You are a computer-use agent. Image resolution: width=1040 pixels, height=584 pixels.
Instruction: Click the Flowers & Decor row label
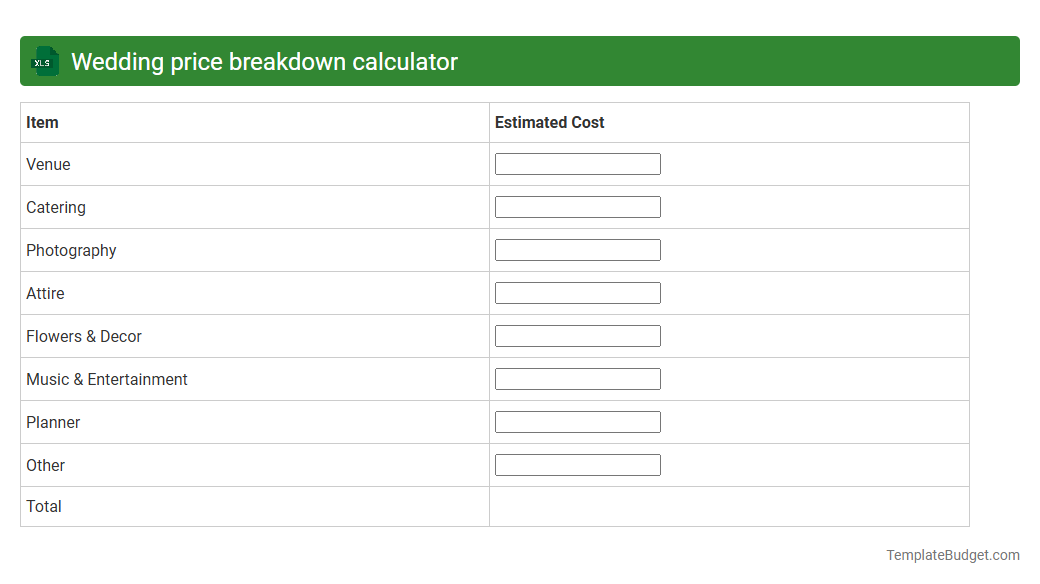click(83, 336)
